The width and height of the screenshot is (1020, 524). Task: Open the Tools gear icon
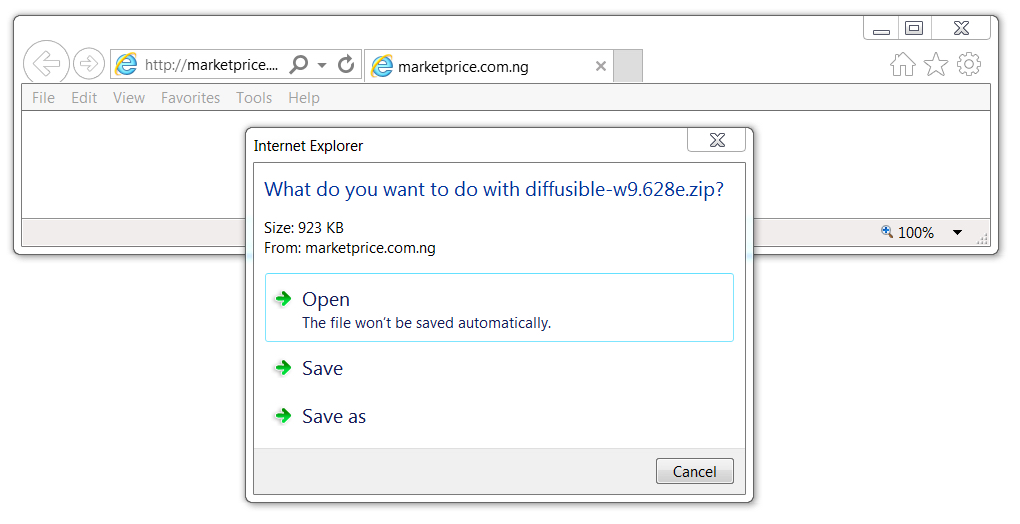pyautogui.click(x=969, y=64)
